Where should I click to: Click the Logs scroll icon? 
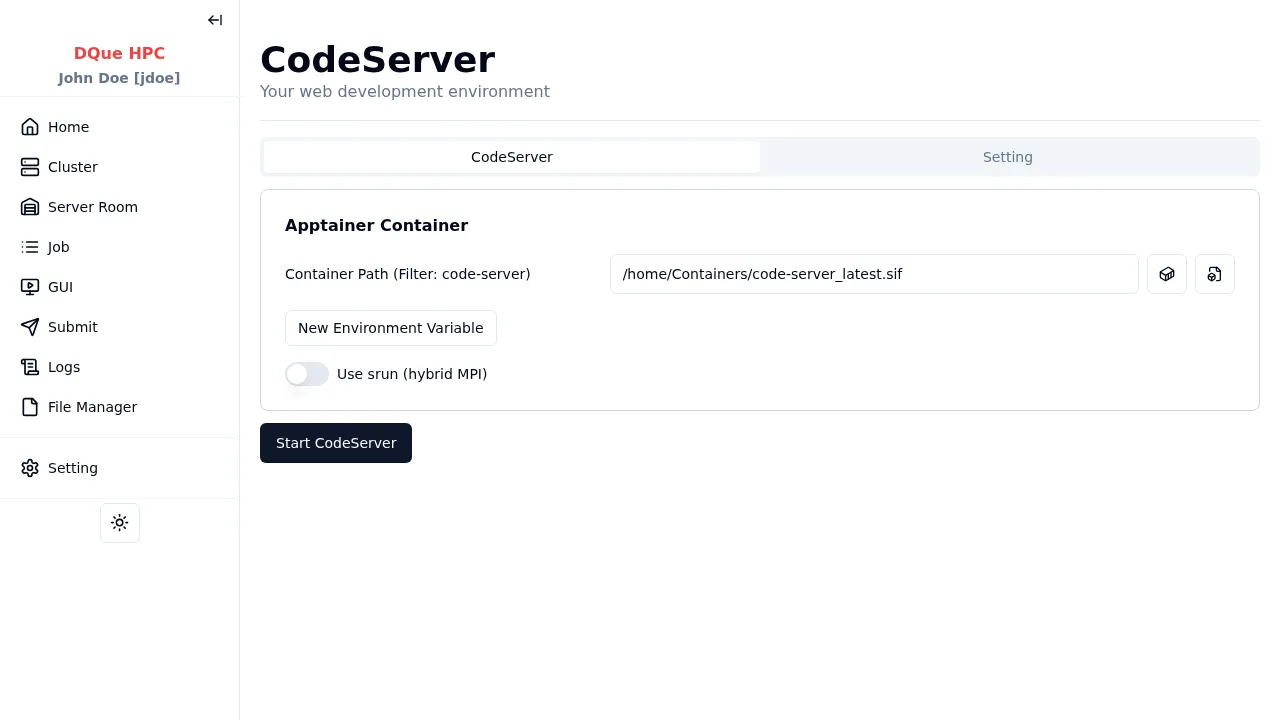pos(30,367)
